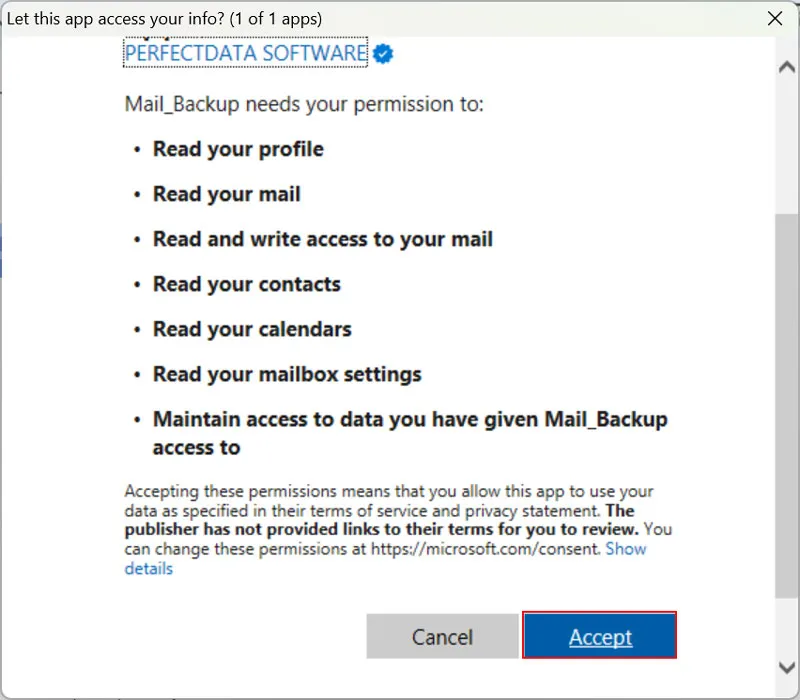This screenshot has width=800, height=700.
Task: Click 'Mail_Backup needs your permission to:' heading
Action: tap(304, 103)
